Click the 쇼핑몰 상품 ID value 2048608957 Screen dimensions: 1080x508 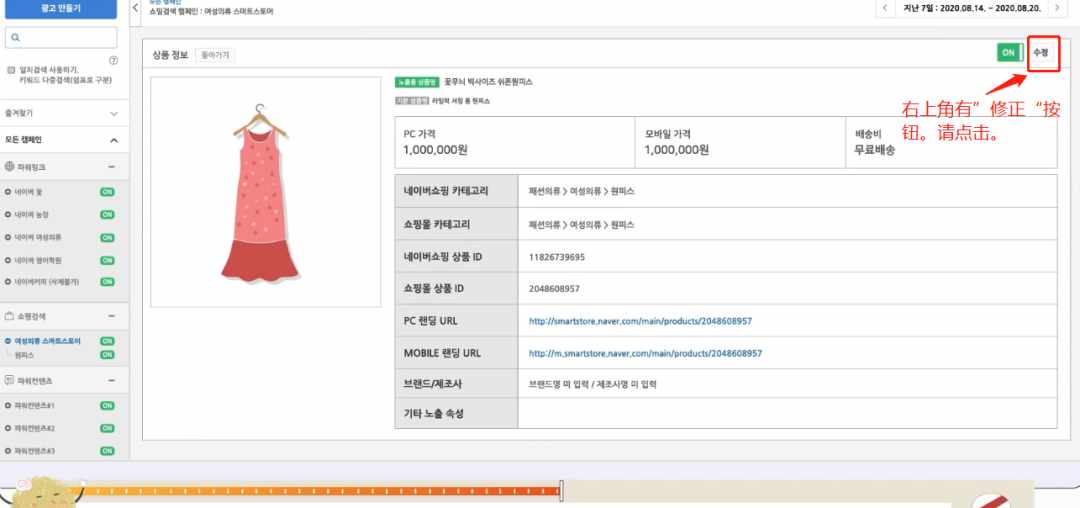coord(554,288)
